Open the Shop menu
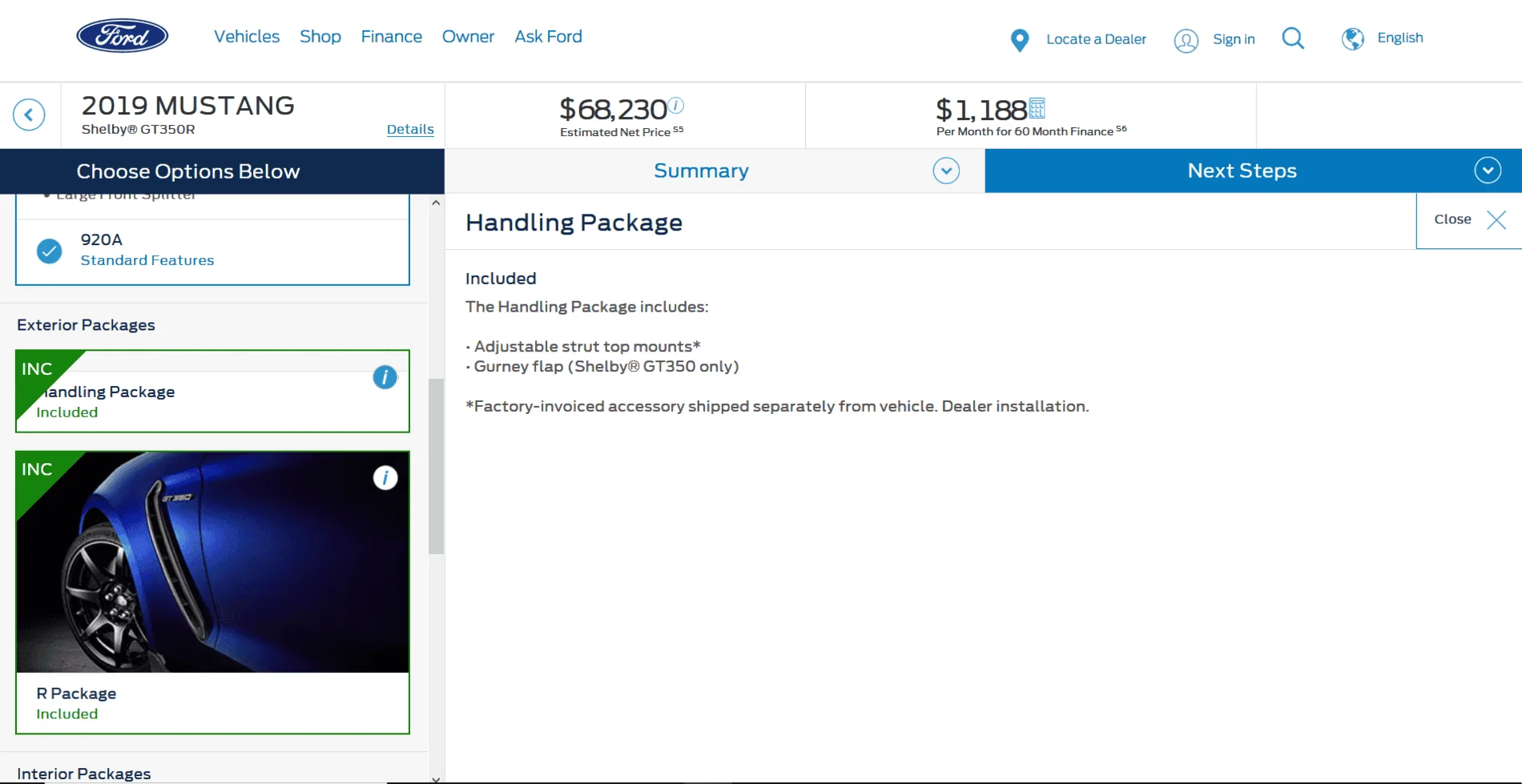This screenshot has width=1522, height=784. coord(320,37)
